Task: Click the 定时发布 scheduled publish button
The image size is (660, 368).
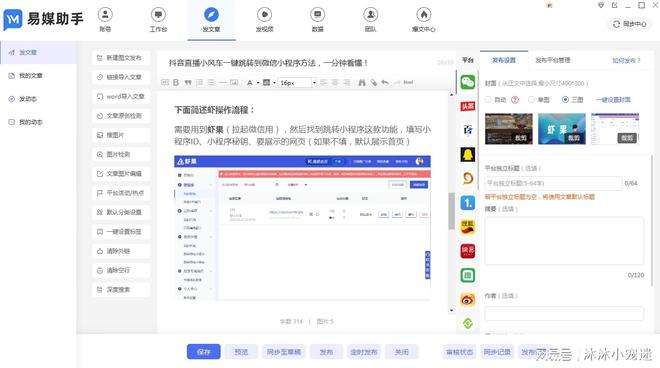Action: (364, 352)
